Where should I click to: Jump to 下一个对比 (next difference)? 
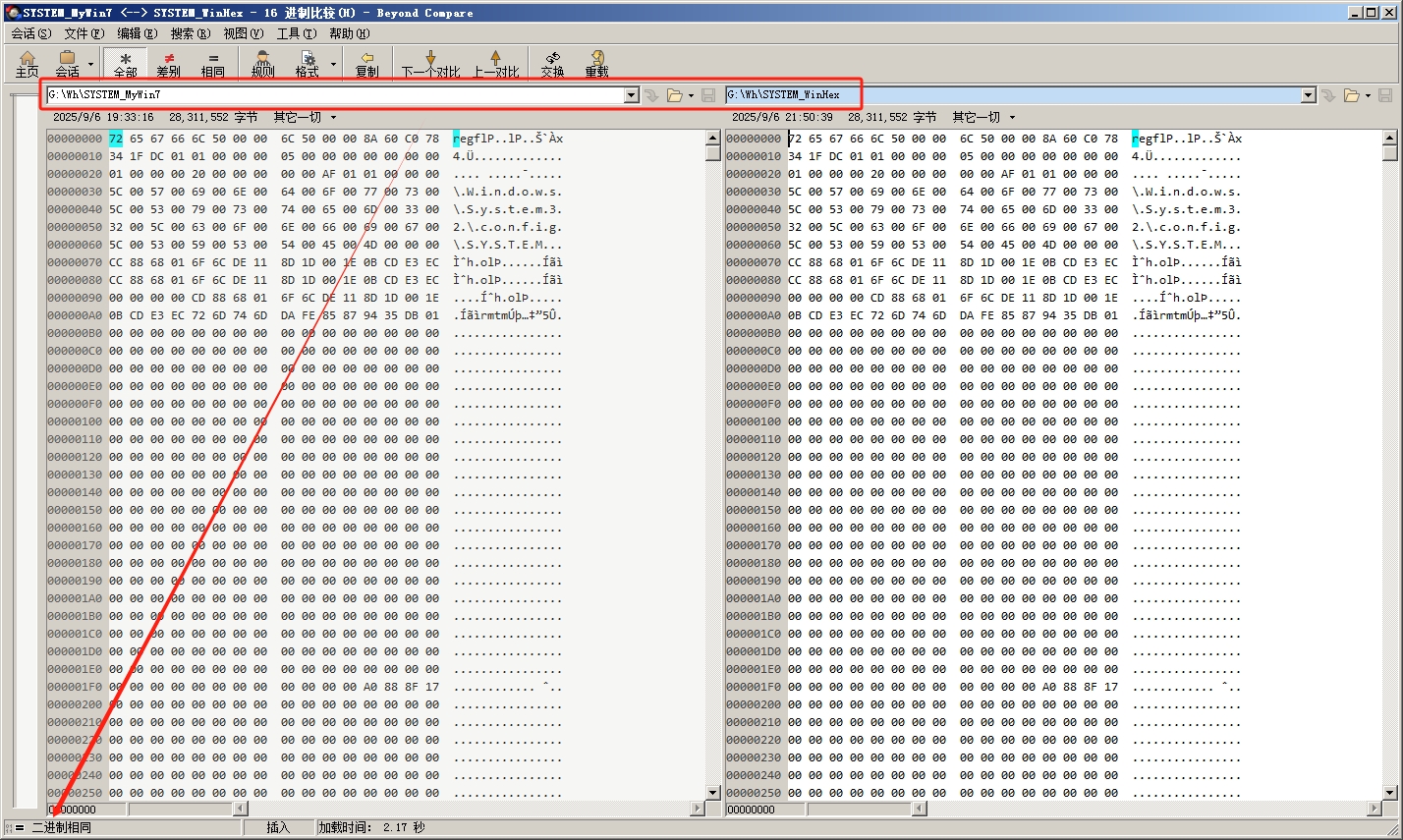pos(430,64)
